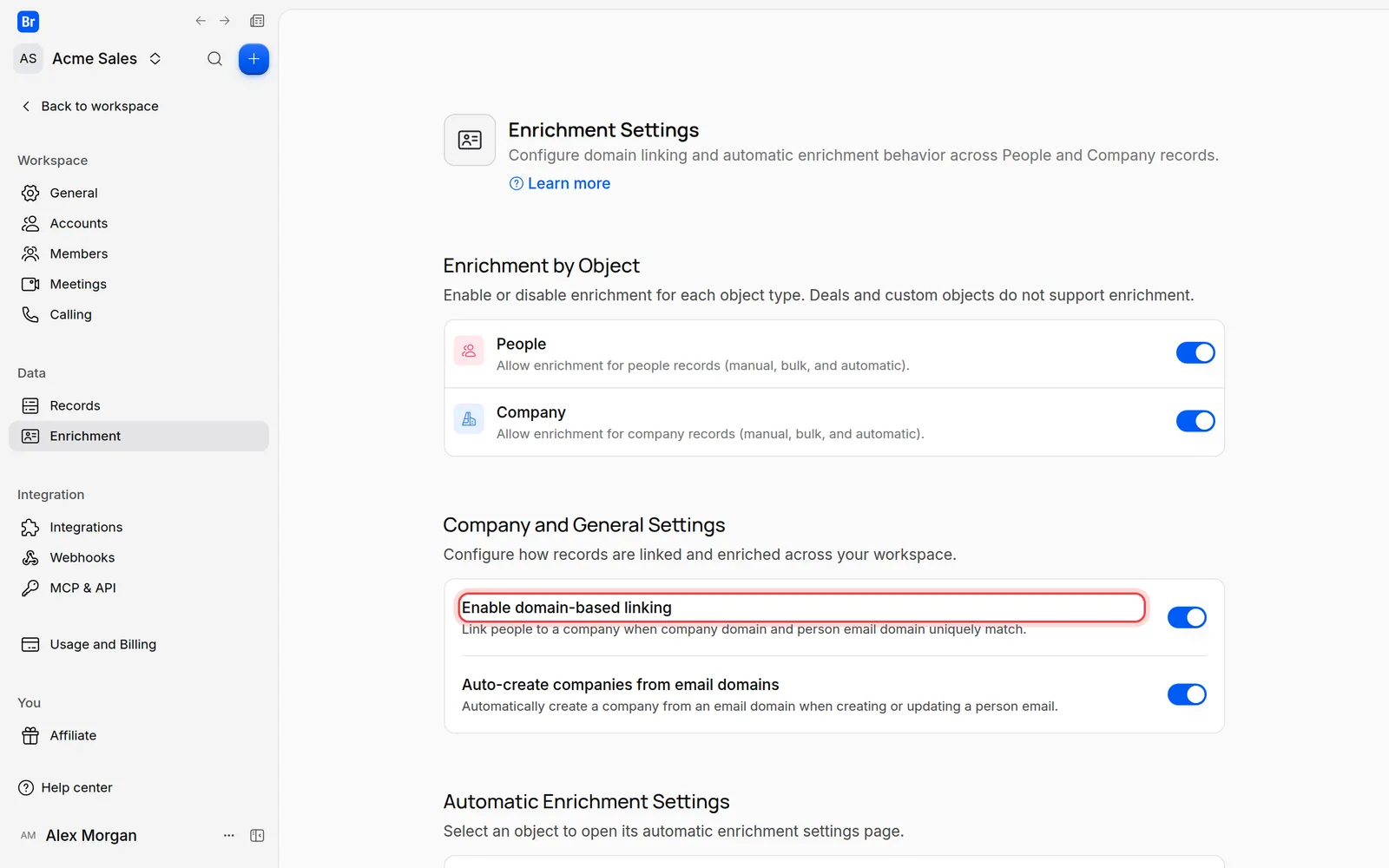Go forward using the right arrow icon

[225, 21]
